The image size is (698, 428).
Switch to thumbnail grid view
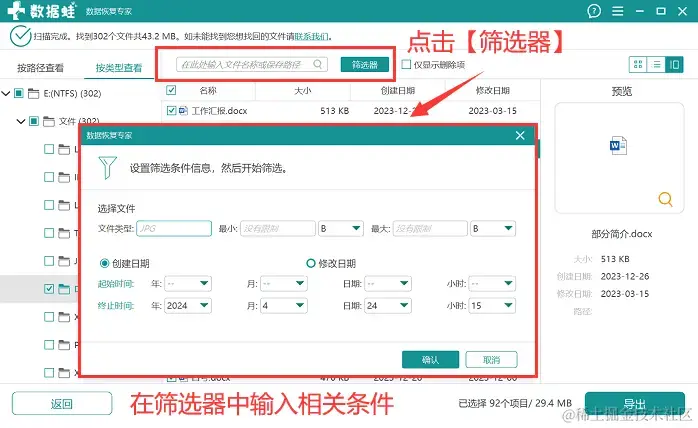pyautogui.click(x=638, y=65)
